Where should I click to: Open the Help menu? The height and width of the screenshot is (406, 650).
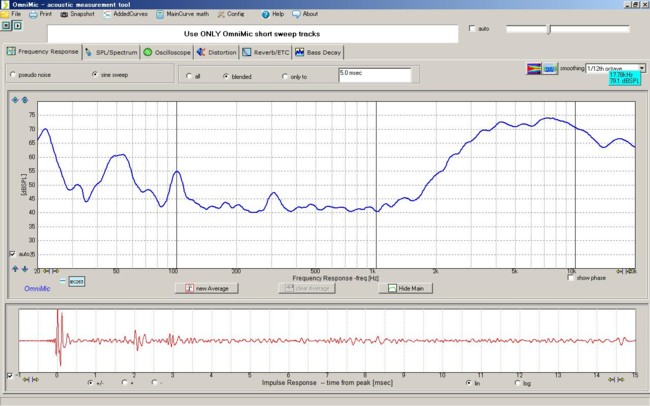(273, 14)
